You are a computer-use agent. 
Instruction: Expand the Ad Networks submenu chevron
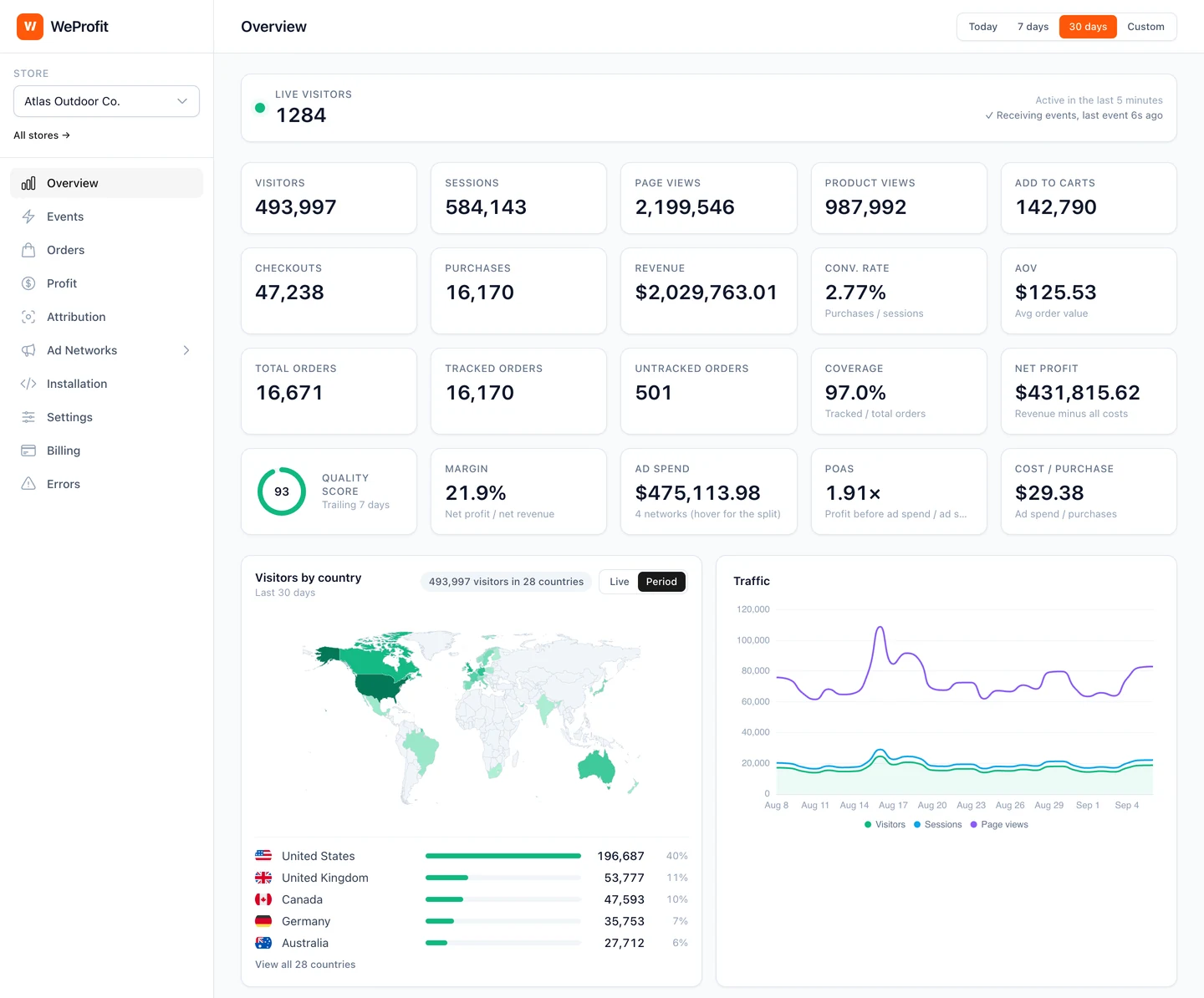click(x=186, y=350)
